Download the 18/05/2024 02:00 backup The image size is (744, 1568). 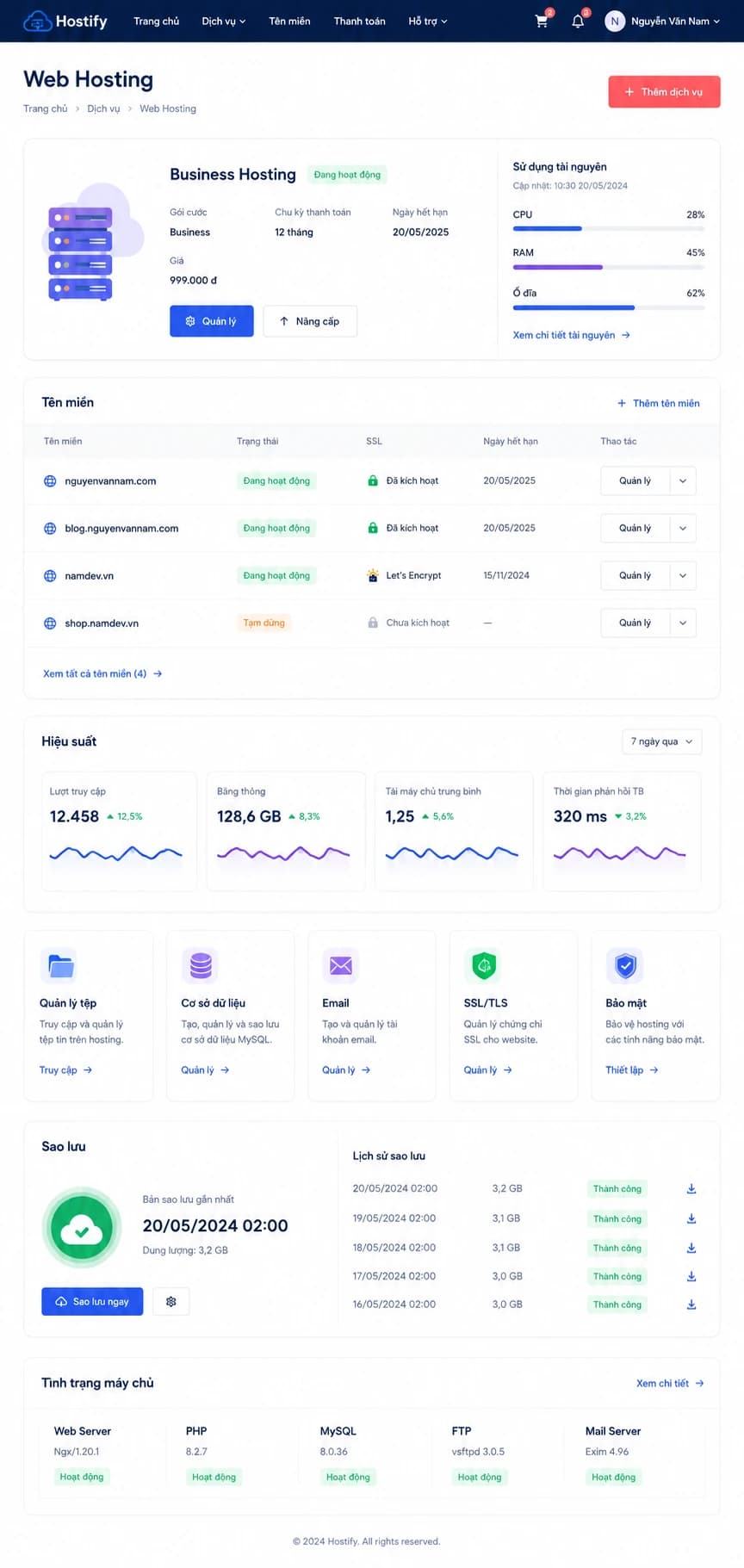pyautogui.click(x=691, y=1248)
